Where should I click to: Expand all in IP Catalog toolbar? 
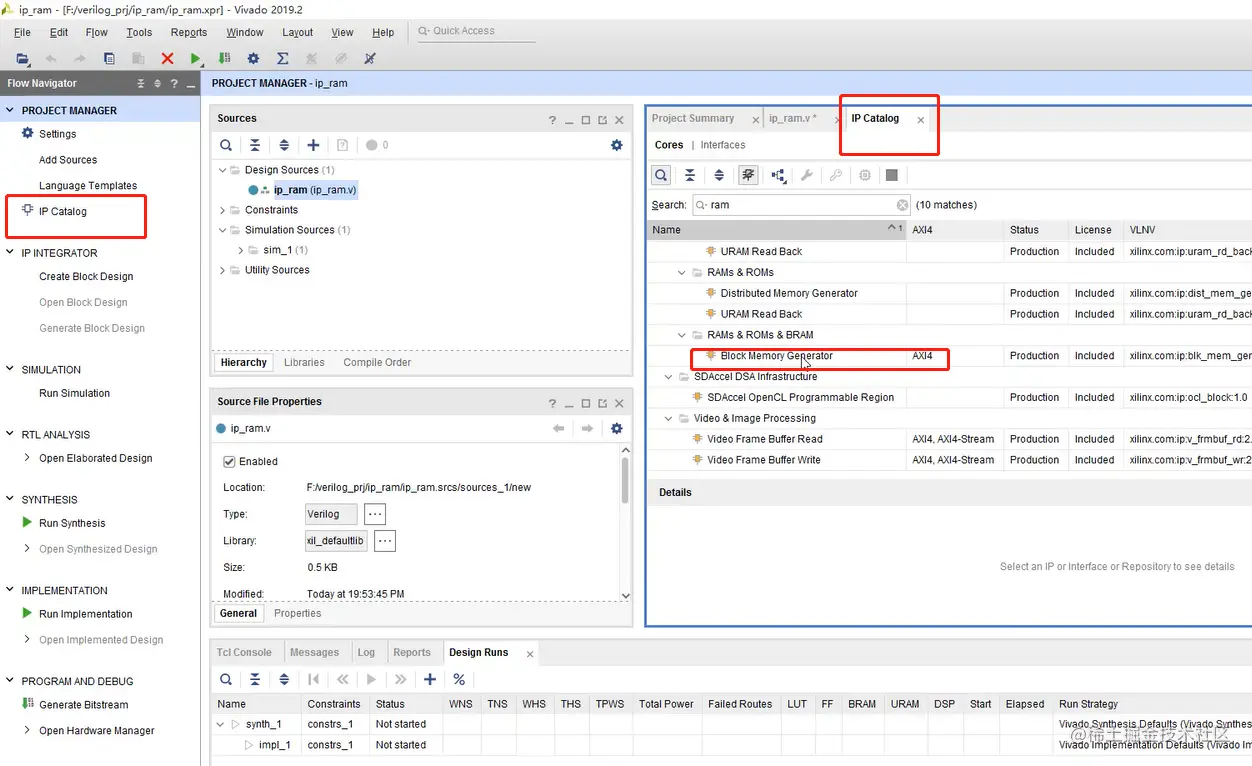(x=719, y=175)
